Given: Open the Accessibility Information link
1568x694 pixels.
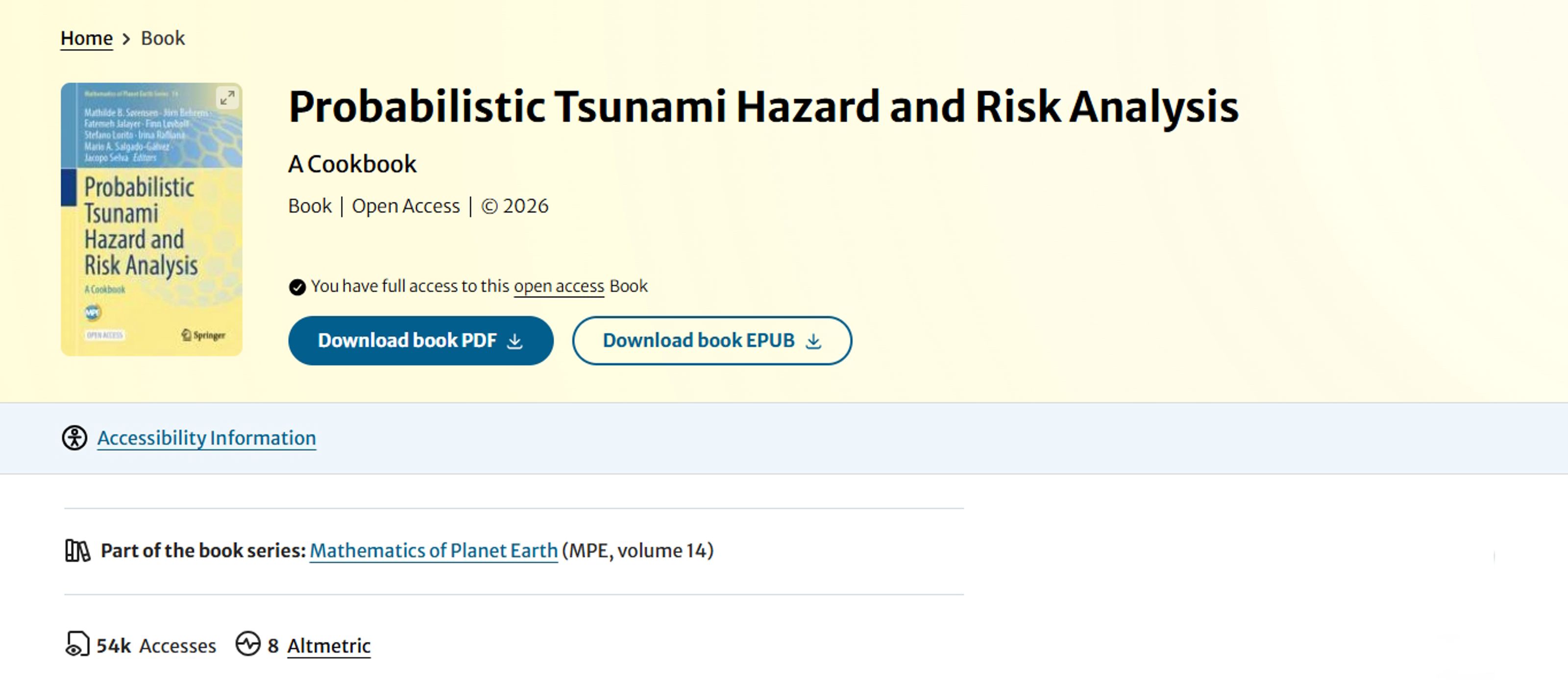Looking at the screenshot, I should click(x=206, y=438).
